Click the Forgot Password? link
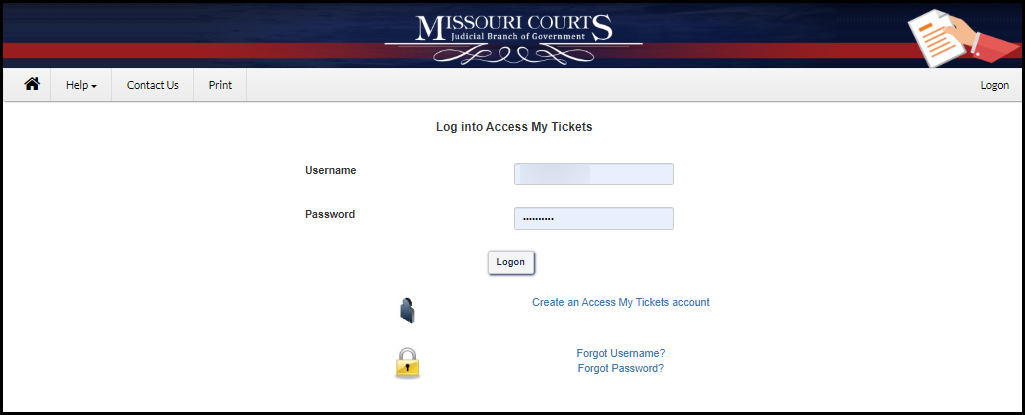Image resolution: width=1025 pixels, height=415 pixels. [620, 368]
